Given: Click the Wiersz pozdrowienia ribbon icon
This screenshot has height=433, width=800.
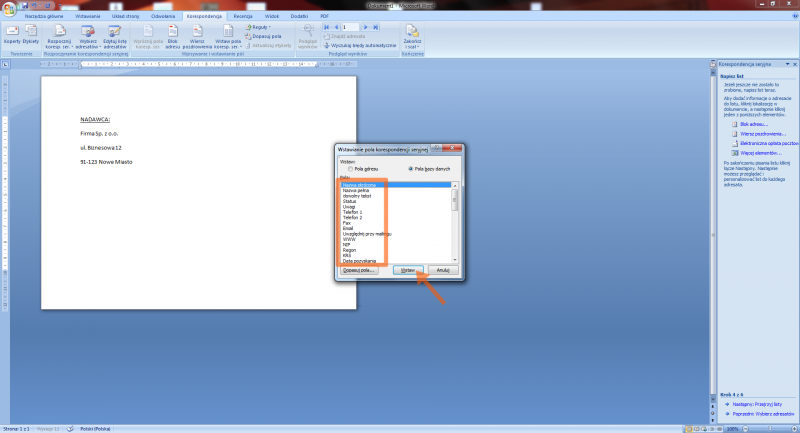Looking at the screenshot, I should click(x=197, y=37).
